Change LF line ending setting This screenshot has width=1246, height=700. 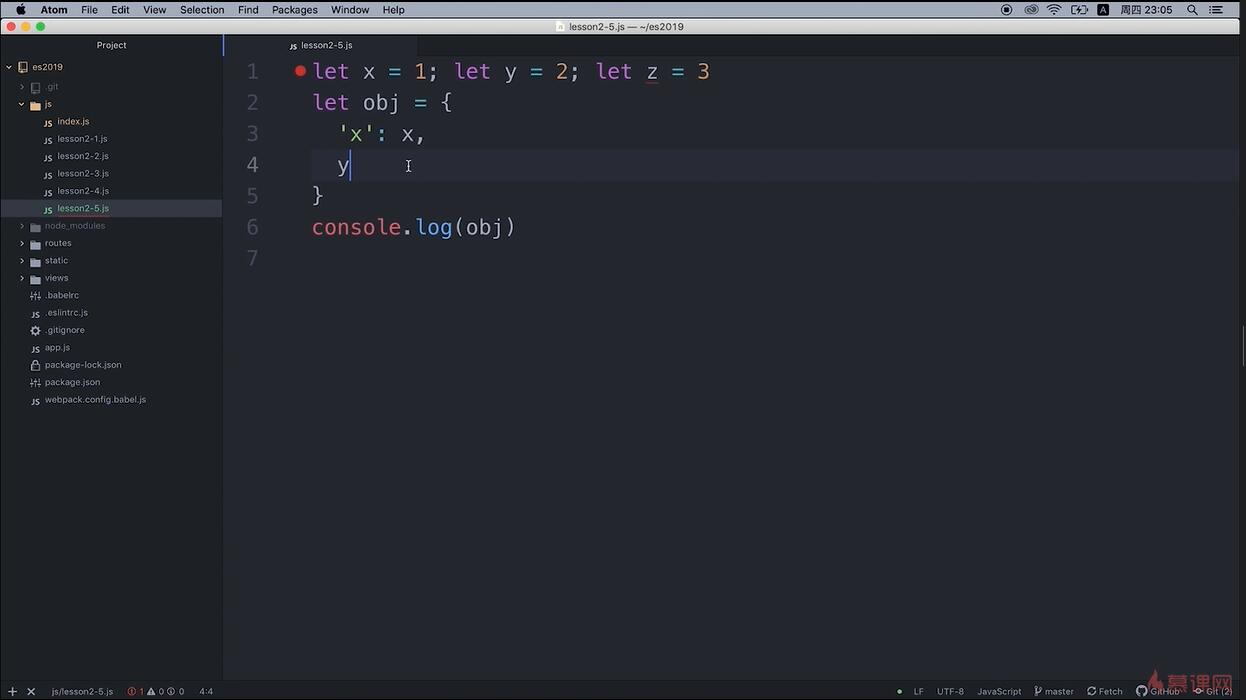918,691
